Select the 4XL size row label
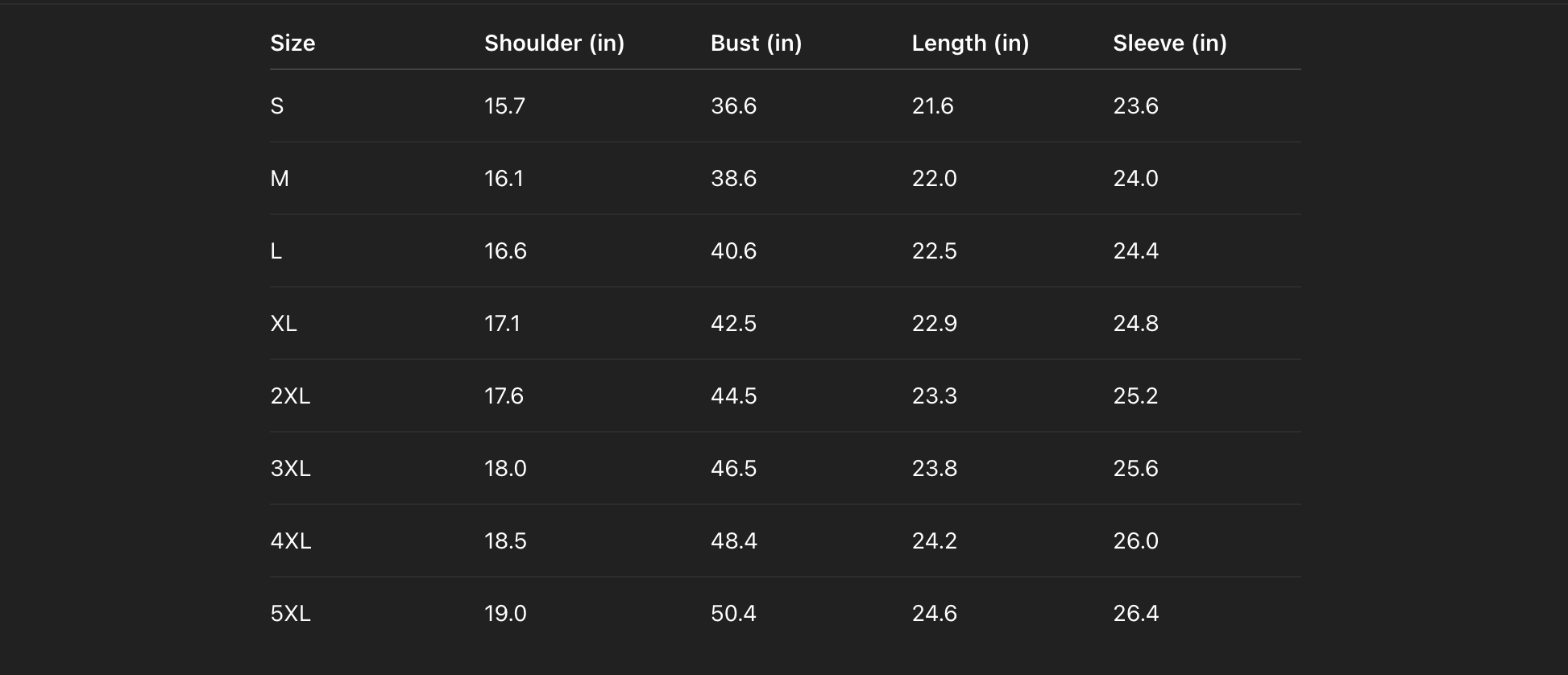 point(291,541)
